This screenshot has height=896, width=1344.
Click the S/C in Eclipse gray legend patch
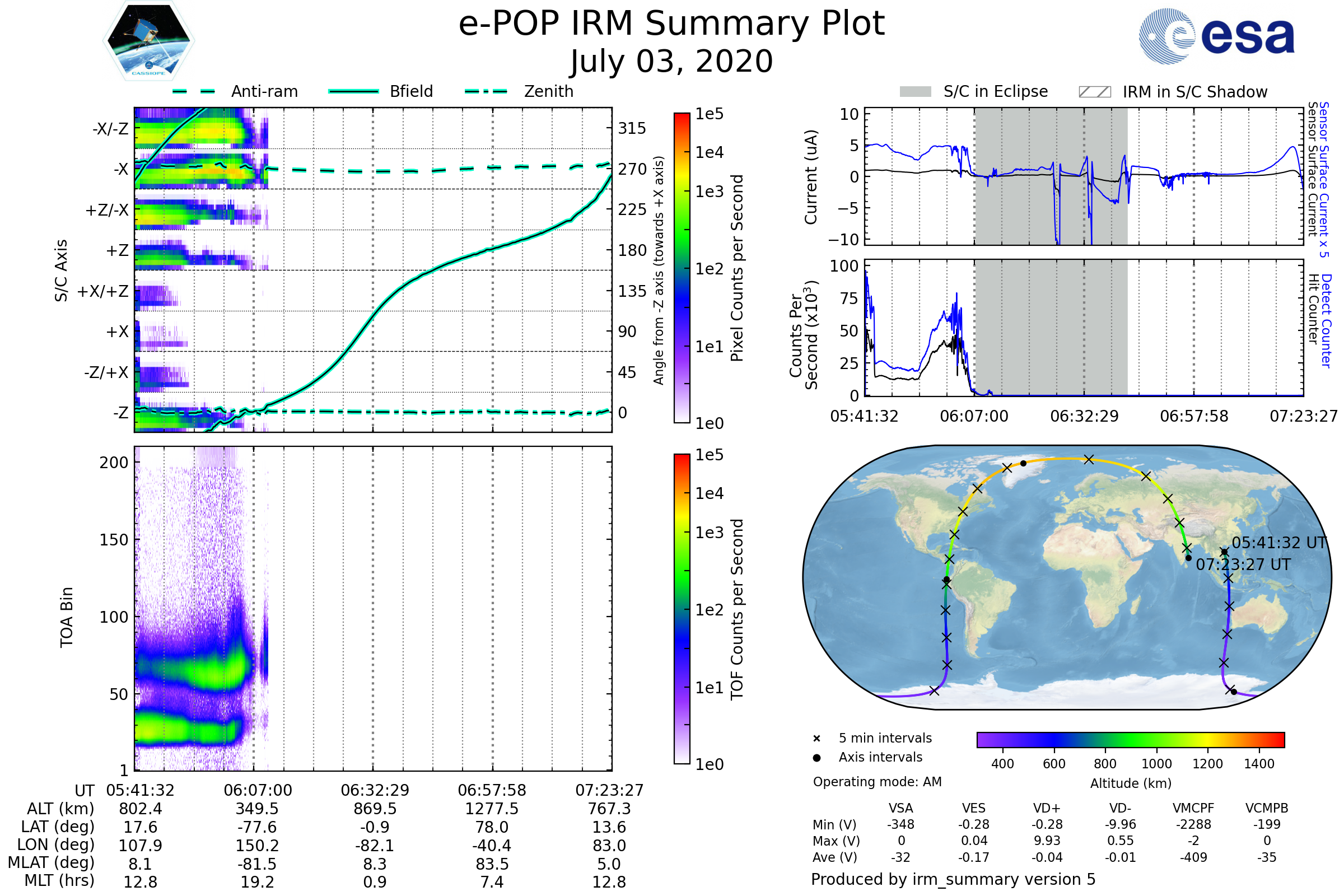(x=916, y=92)
